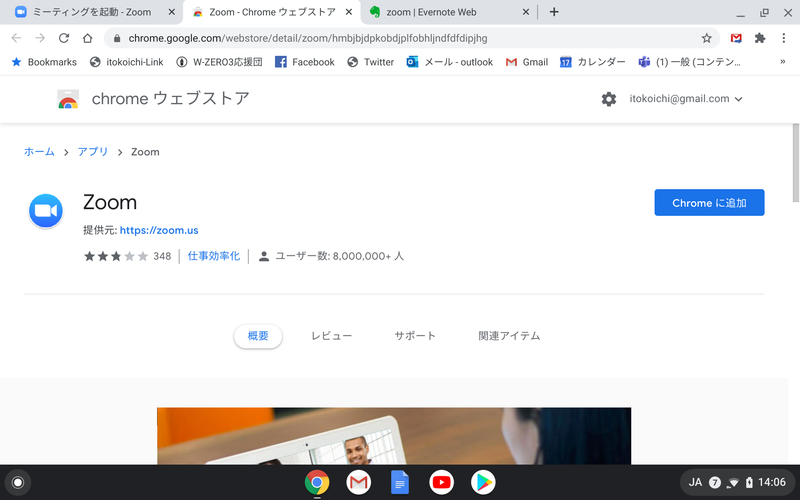Click the 仕事効率化 category link
This screenshot has height=500, width=800.
click(214, 256)
